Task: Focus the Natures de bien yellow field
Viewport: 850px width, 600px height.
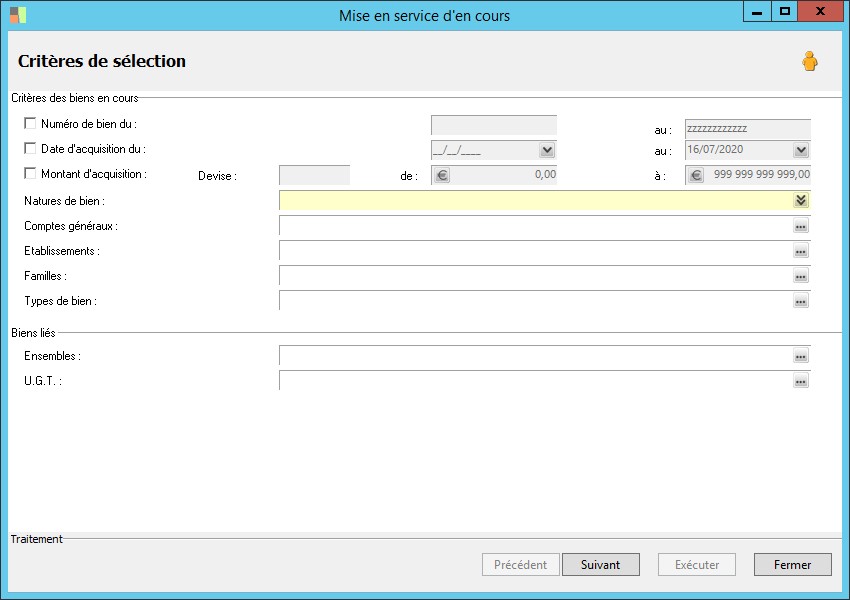Action: click(x=536, y=201)
